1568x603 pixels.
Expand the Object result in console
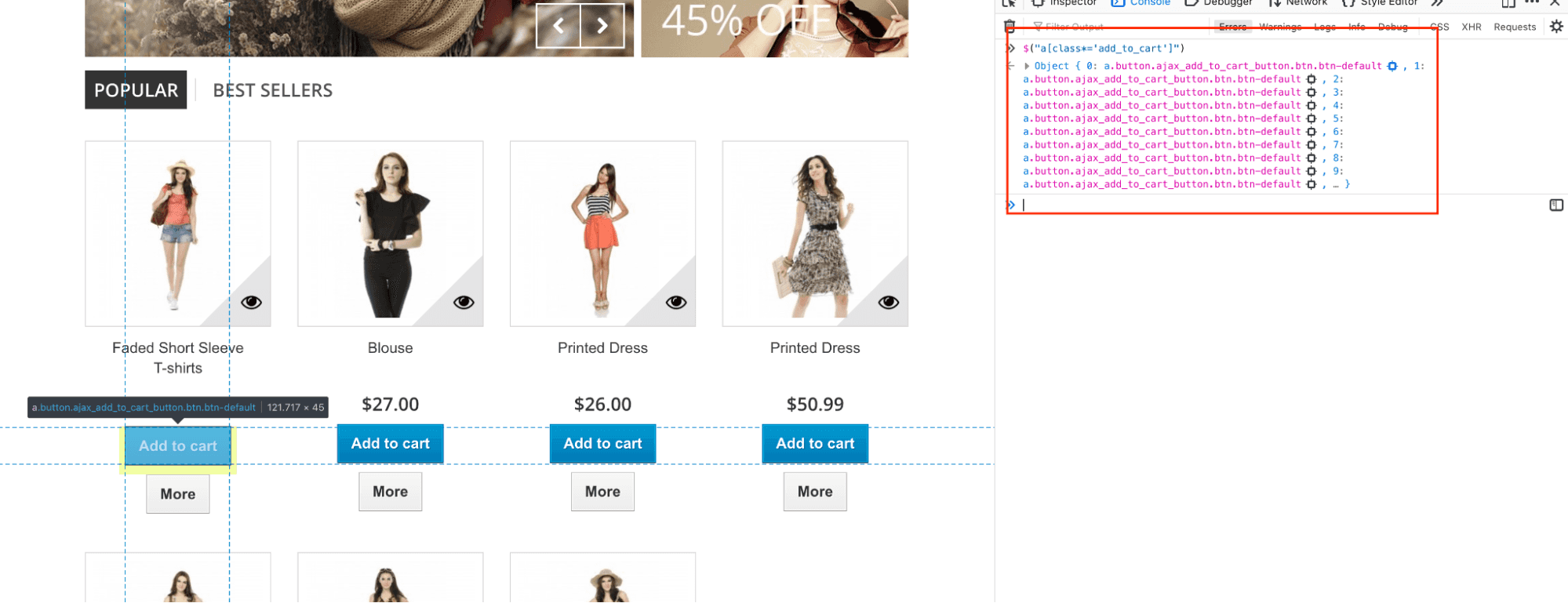pyautogui.click(x=1027, y=67)
